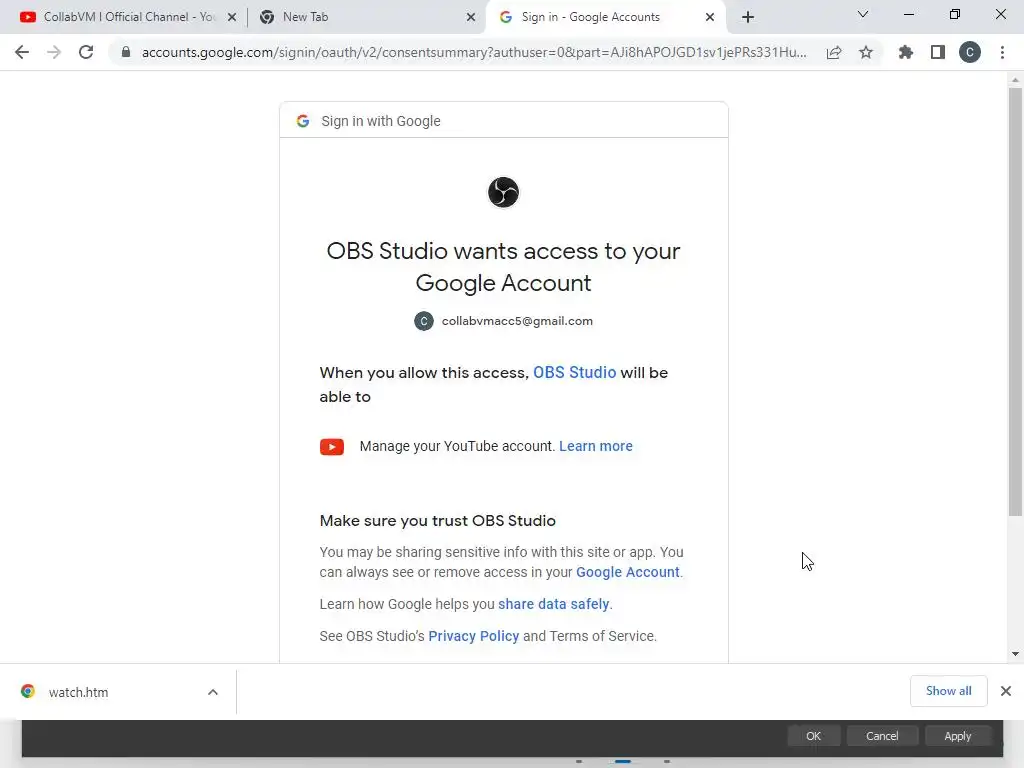Click the Sign in with Google header text

pyautogui.click(x=381, y=121)
